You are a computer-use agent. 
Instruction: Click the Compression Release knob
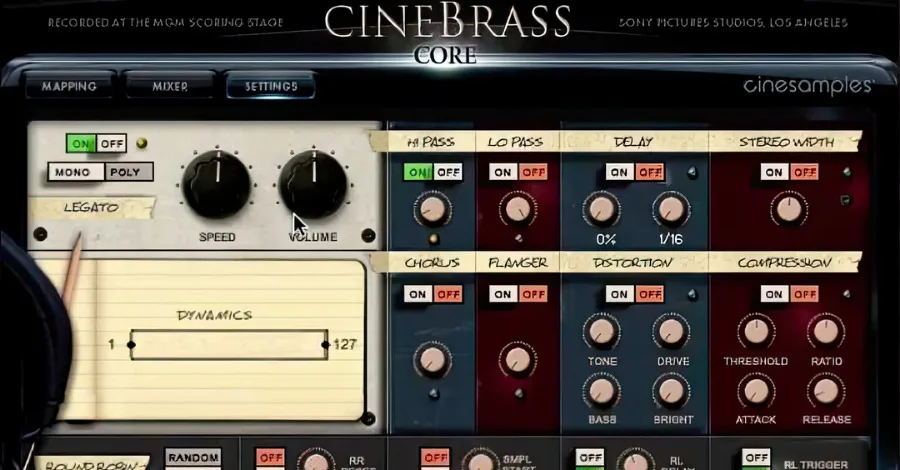click(x=825, y=391)
